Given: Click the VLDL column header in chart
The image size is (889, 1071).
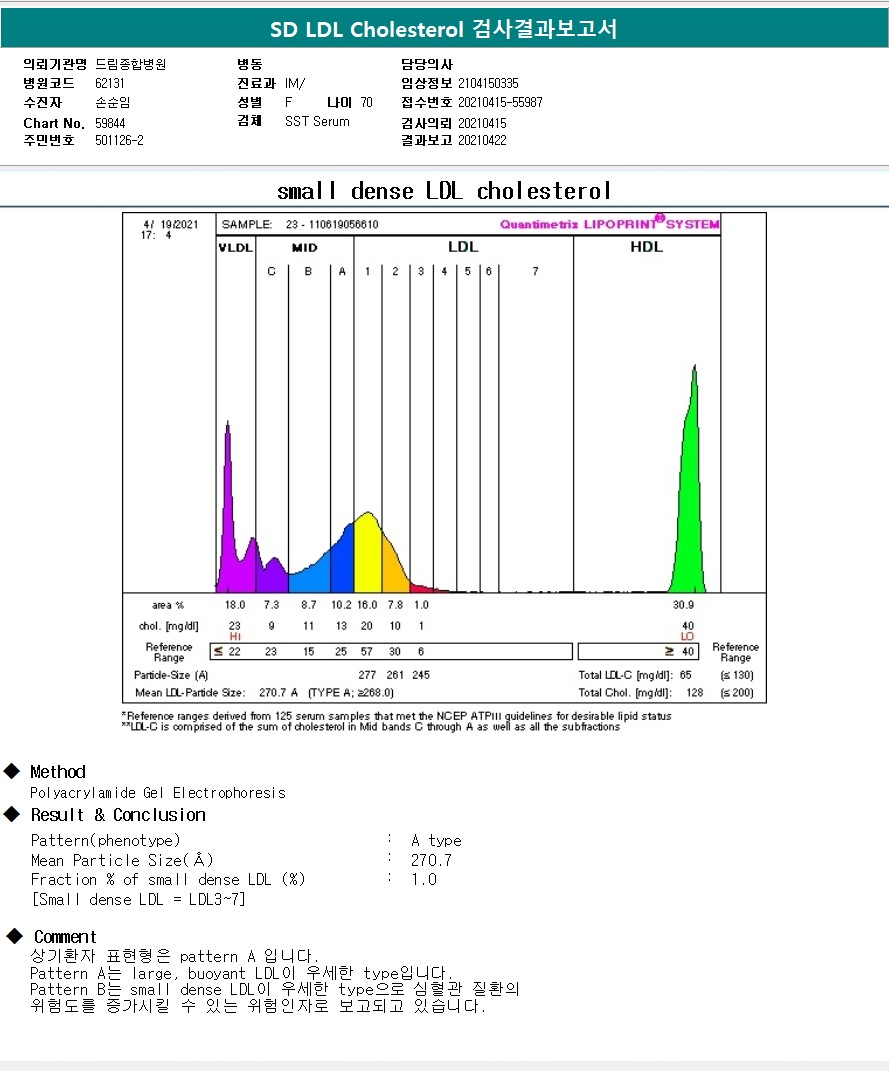Looking at the screenshot, I should tap(235, 247).
